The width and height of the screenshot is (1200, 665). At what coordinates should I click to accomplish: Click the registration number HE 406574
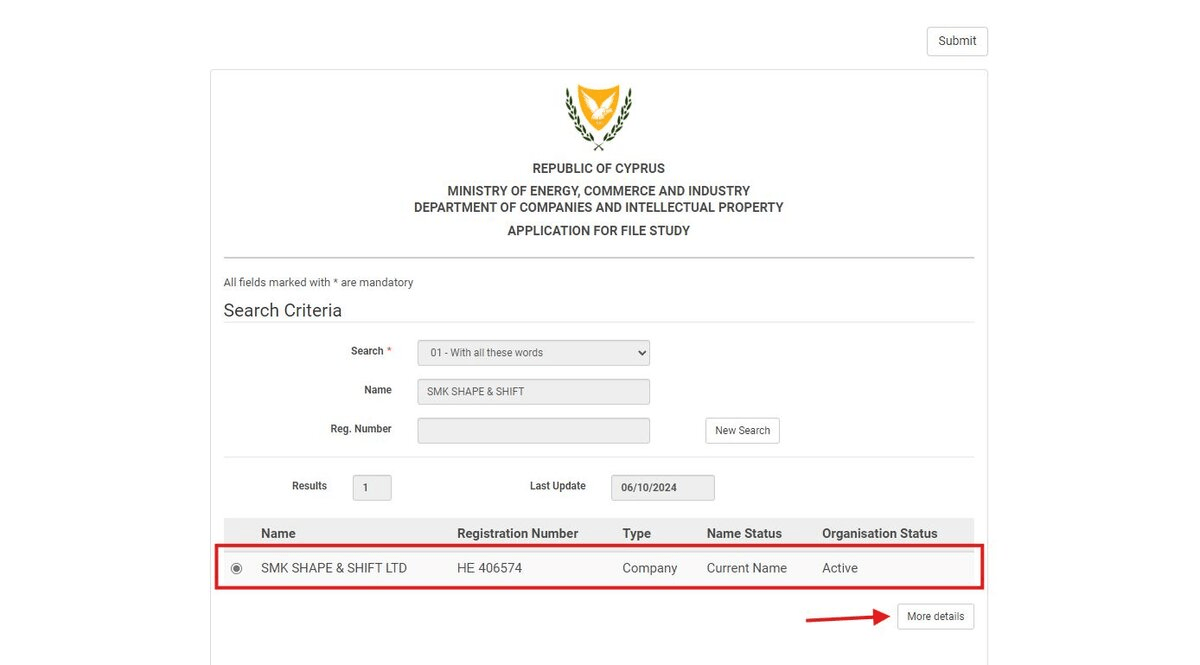489,567
